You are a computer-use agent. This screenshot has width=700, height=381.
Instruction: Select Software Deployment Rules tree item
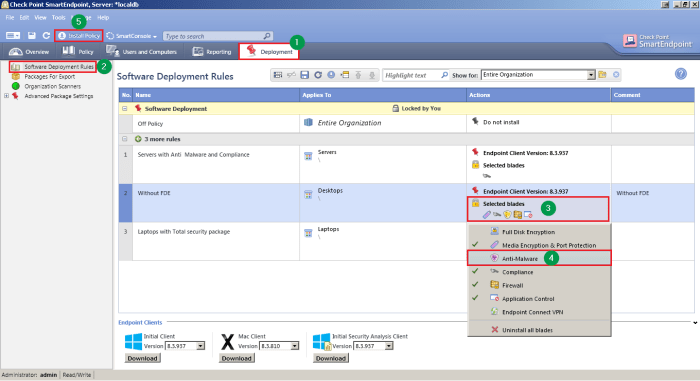coord(58,67)
